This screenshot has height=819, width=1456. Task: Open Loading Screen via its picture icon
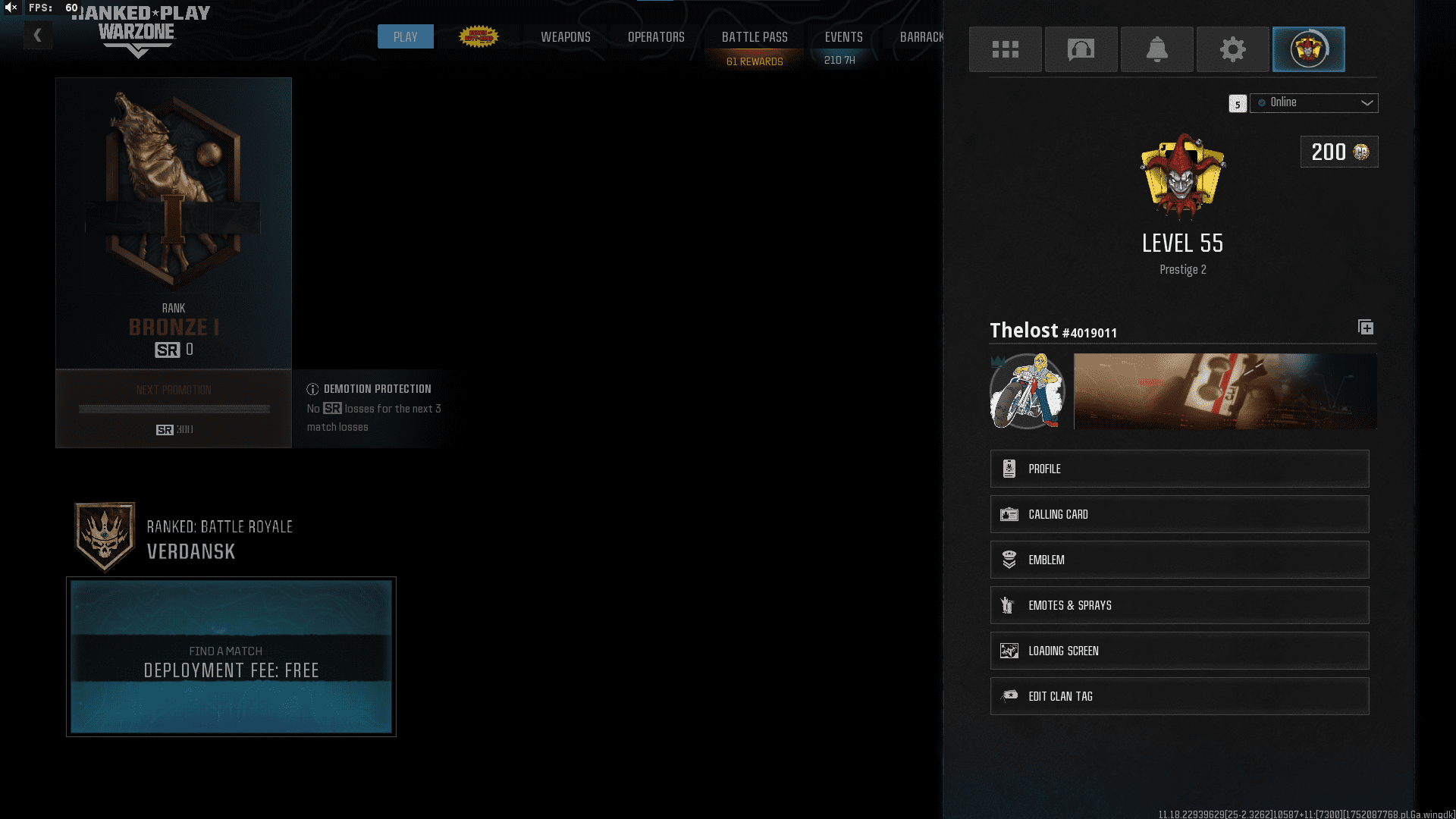click(1010, 650)
